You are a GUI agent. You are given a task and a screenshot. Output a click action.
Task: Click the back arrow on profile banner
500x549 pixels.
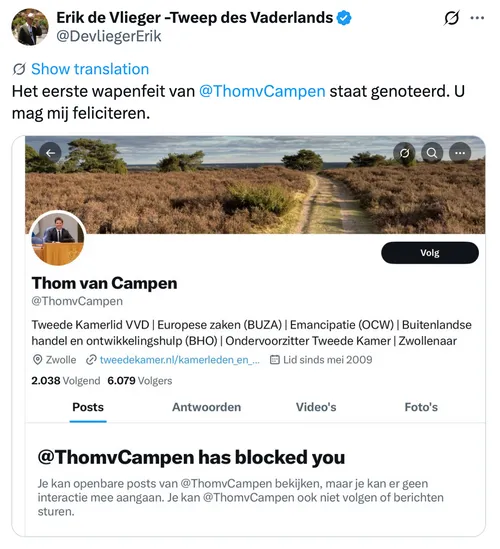(50, 153)
